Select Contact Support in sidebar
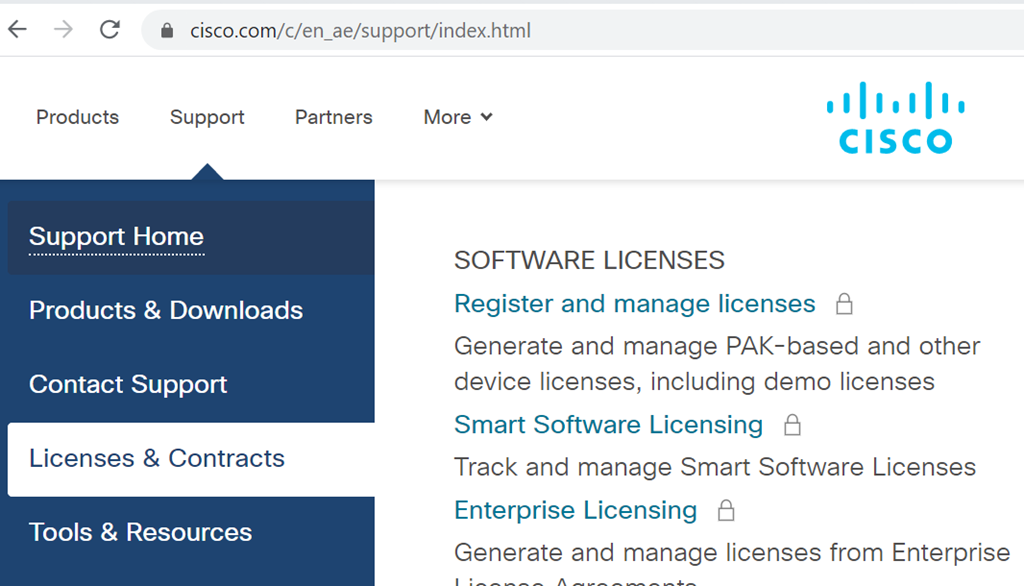The image size is (1024, 586). 191,385
